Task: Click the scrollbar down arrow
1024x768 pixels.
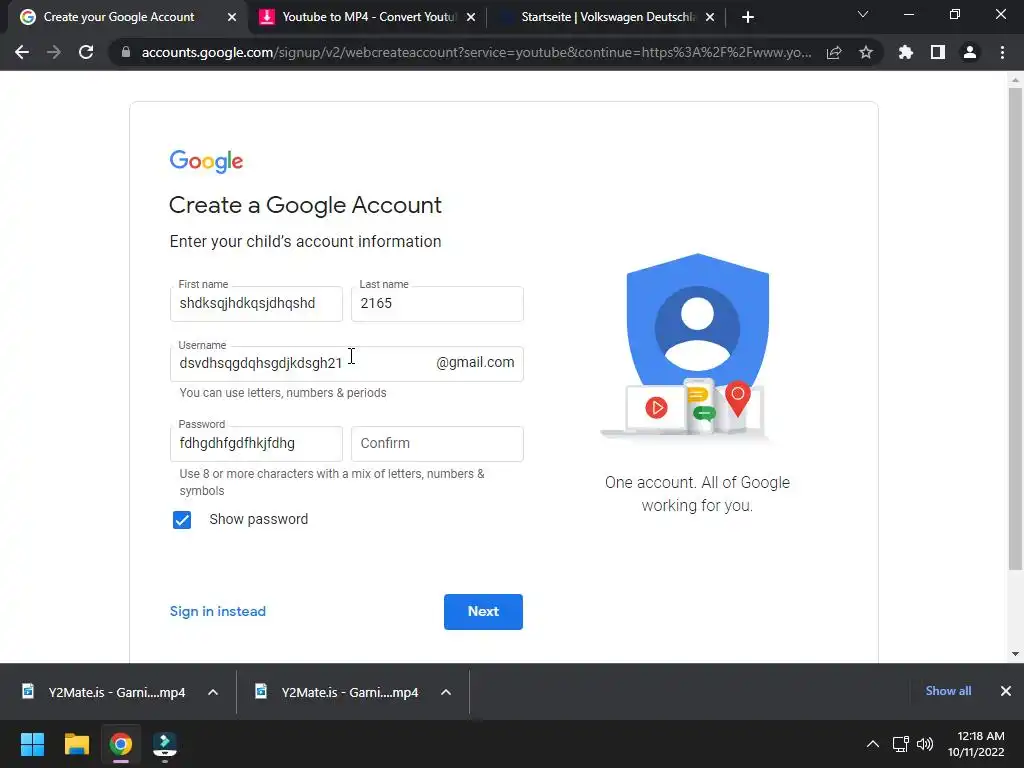Action: coord(1015,654)
